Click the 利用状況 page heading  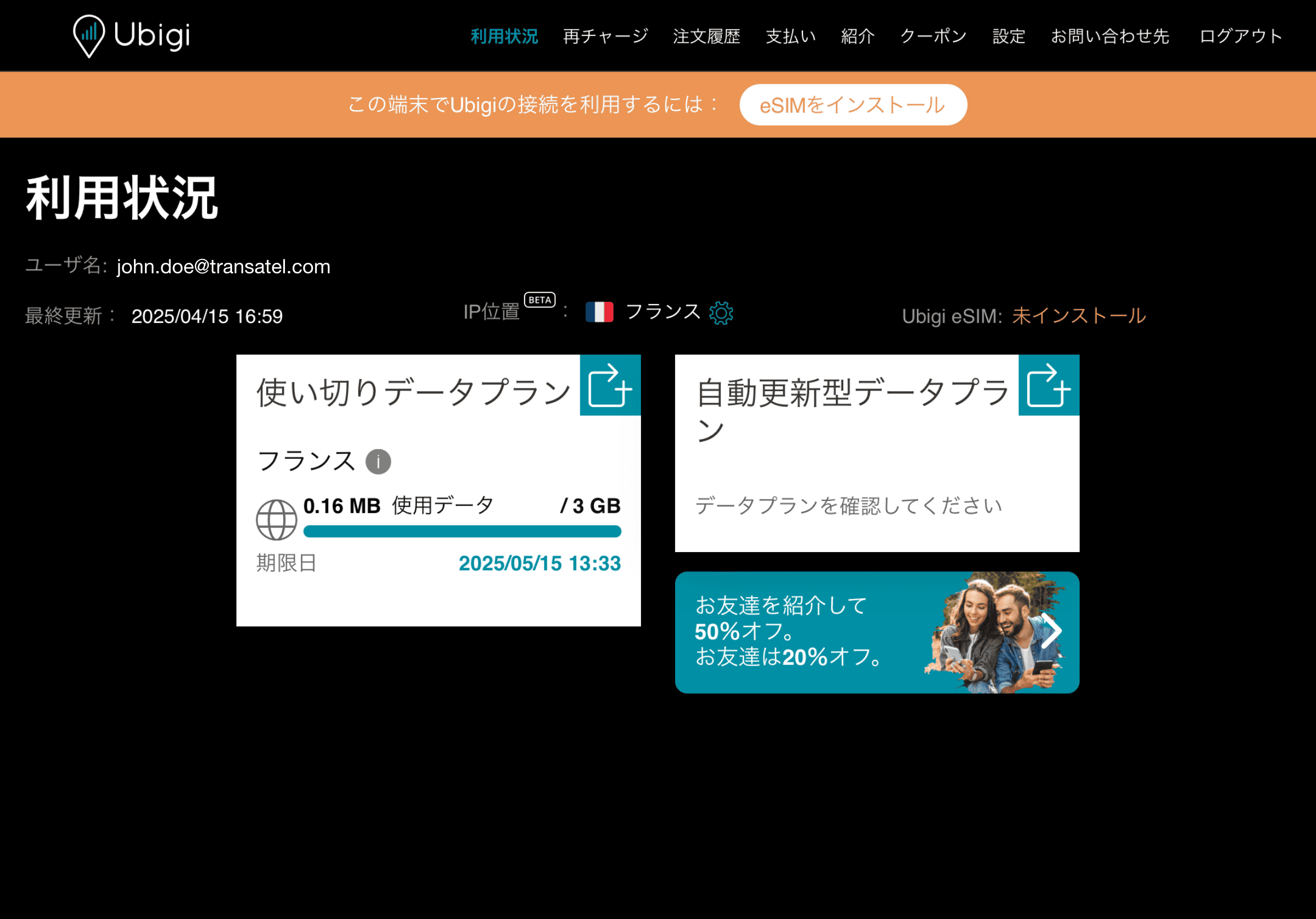tap(122, 198)
